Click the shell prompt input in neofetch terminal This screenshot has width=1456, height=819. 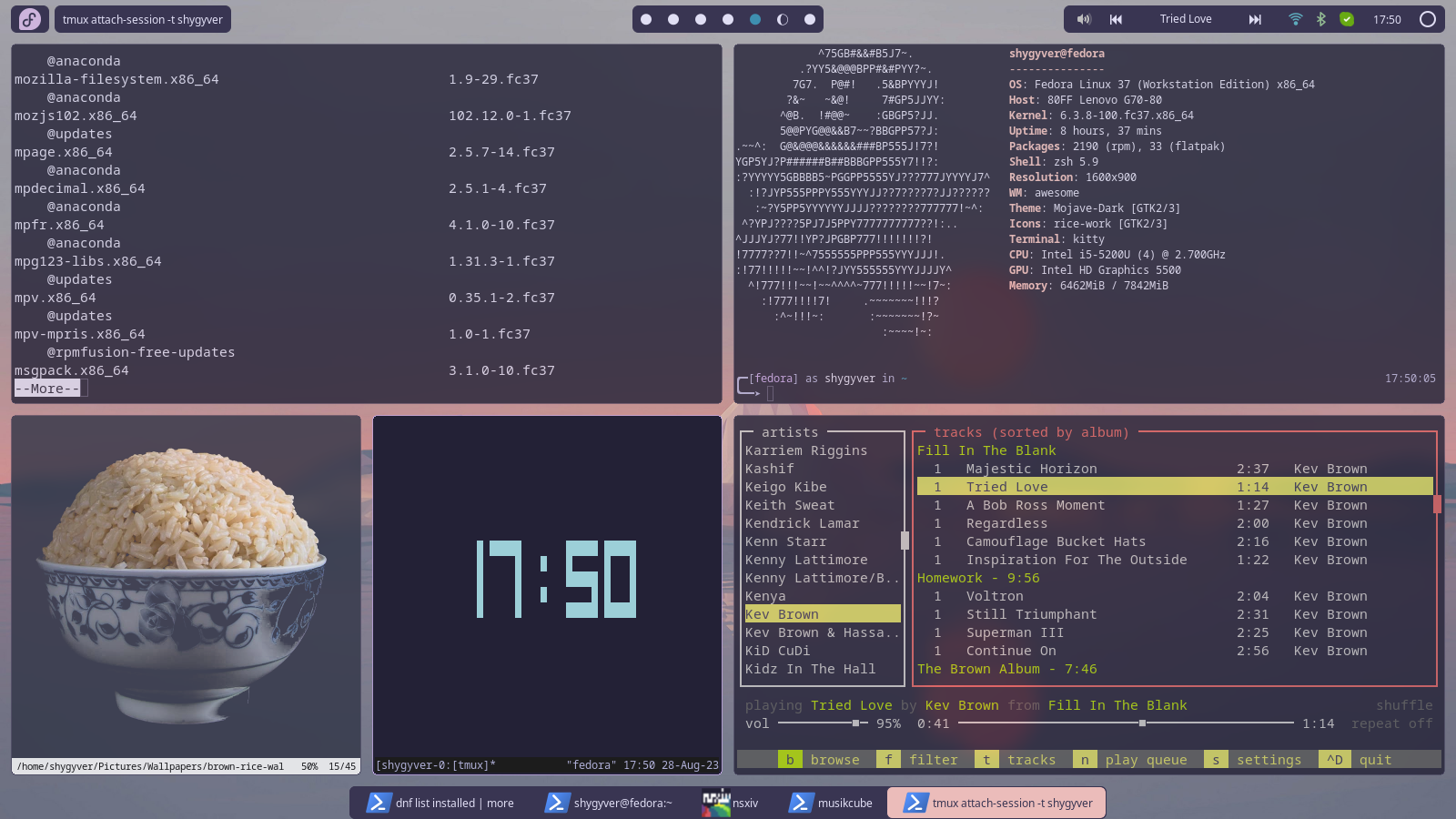[x=770, y=394]
